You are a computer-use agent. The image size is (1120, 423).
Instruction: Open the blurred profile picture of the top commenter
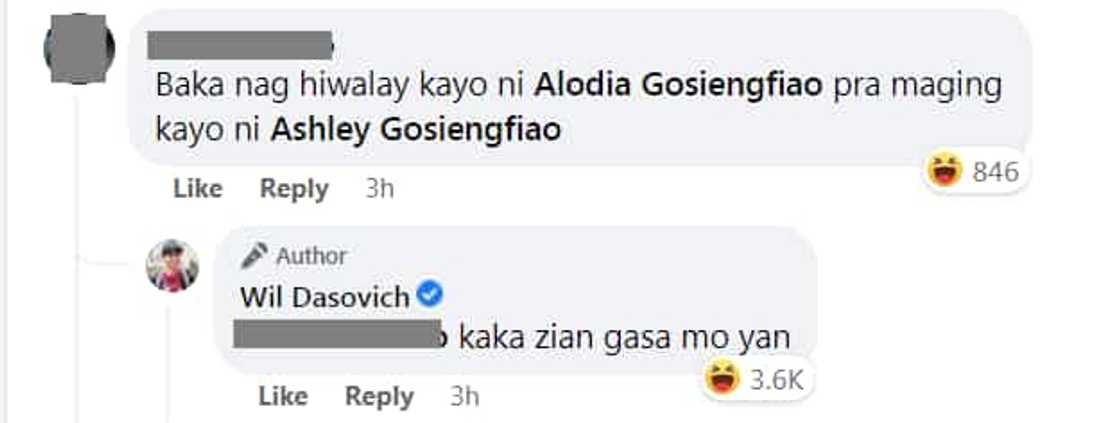click(79, 49)
